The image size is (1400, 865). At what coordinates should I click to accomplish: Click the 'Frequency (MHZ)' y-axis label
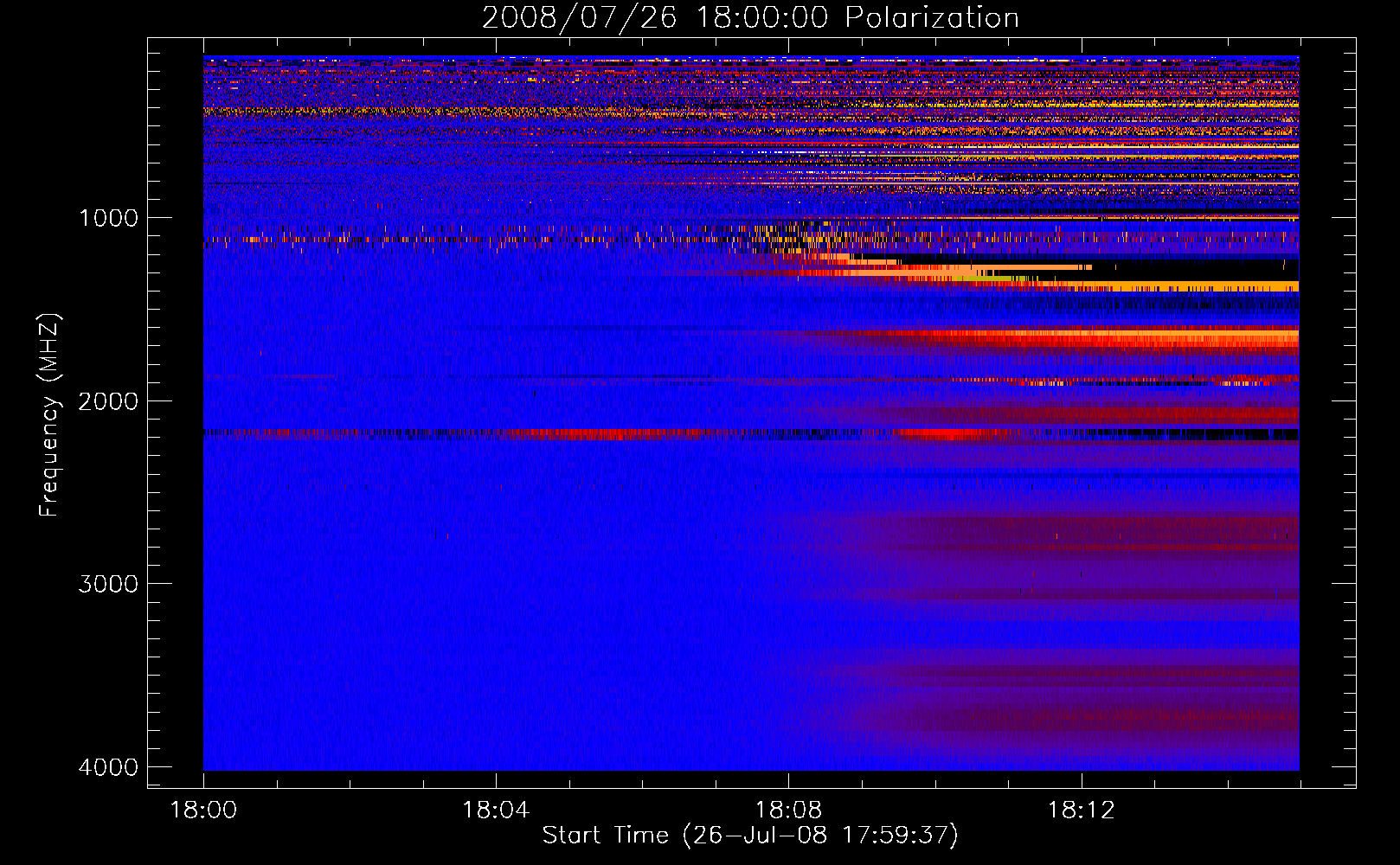48,415
